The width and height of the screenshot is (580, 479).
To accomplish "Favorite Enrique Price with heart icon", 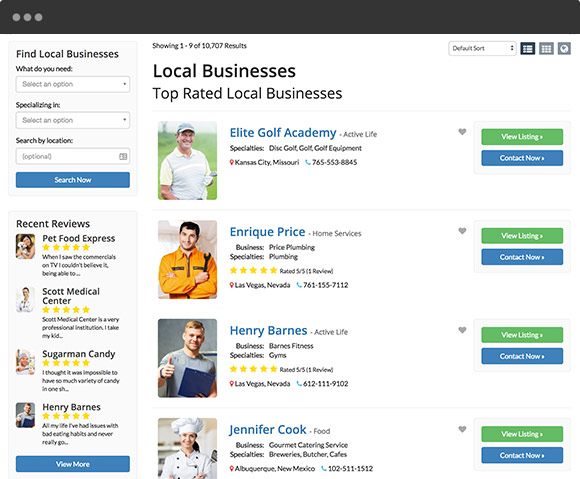I will (x=462, y=231).
